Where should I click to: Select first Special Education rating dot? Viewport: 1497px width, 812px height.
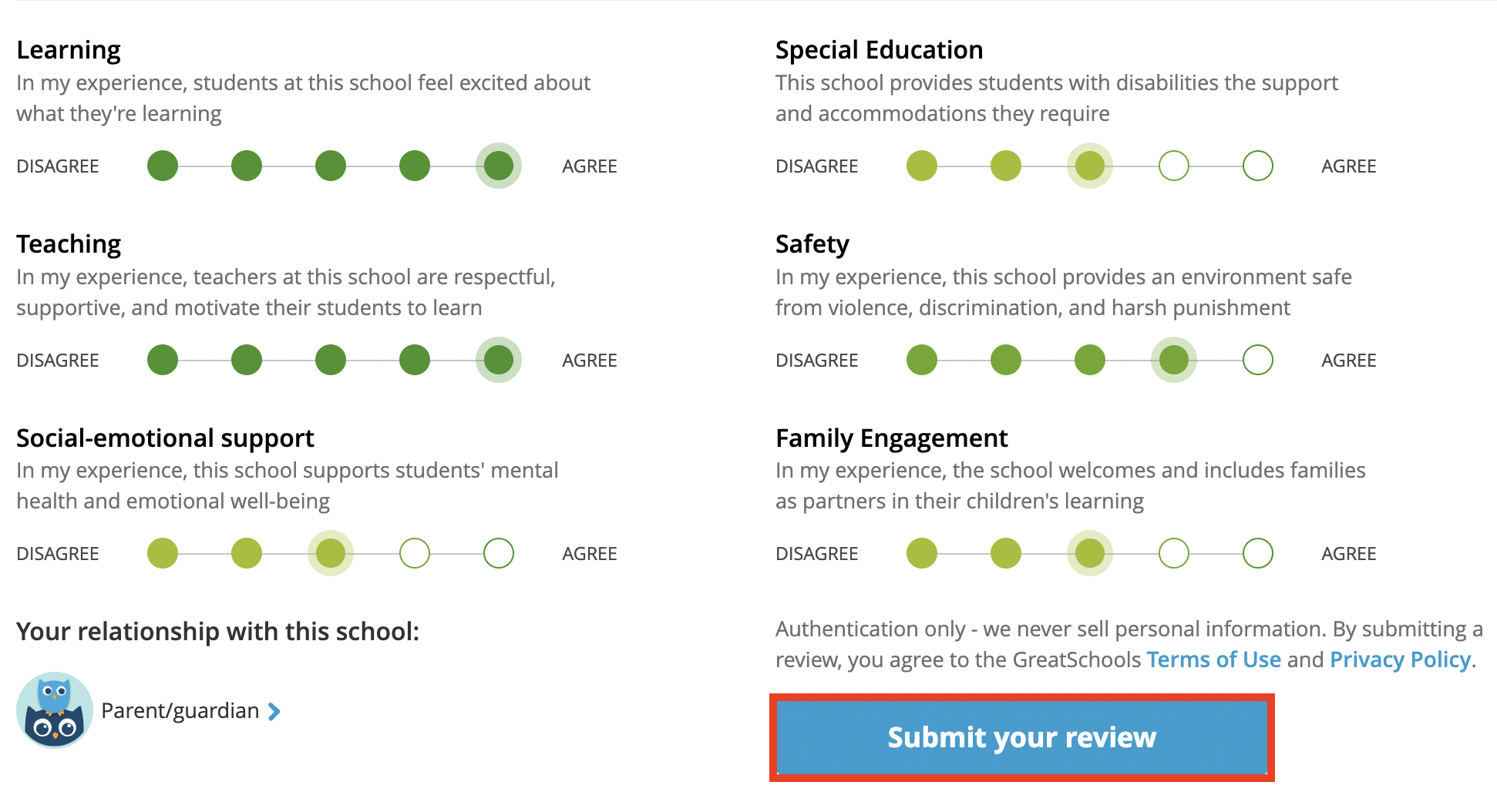(922, 166)
